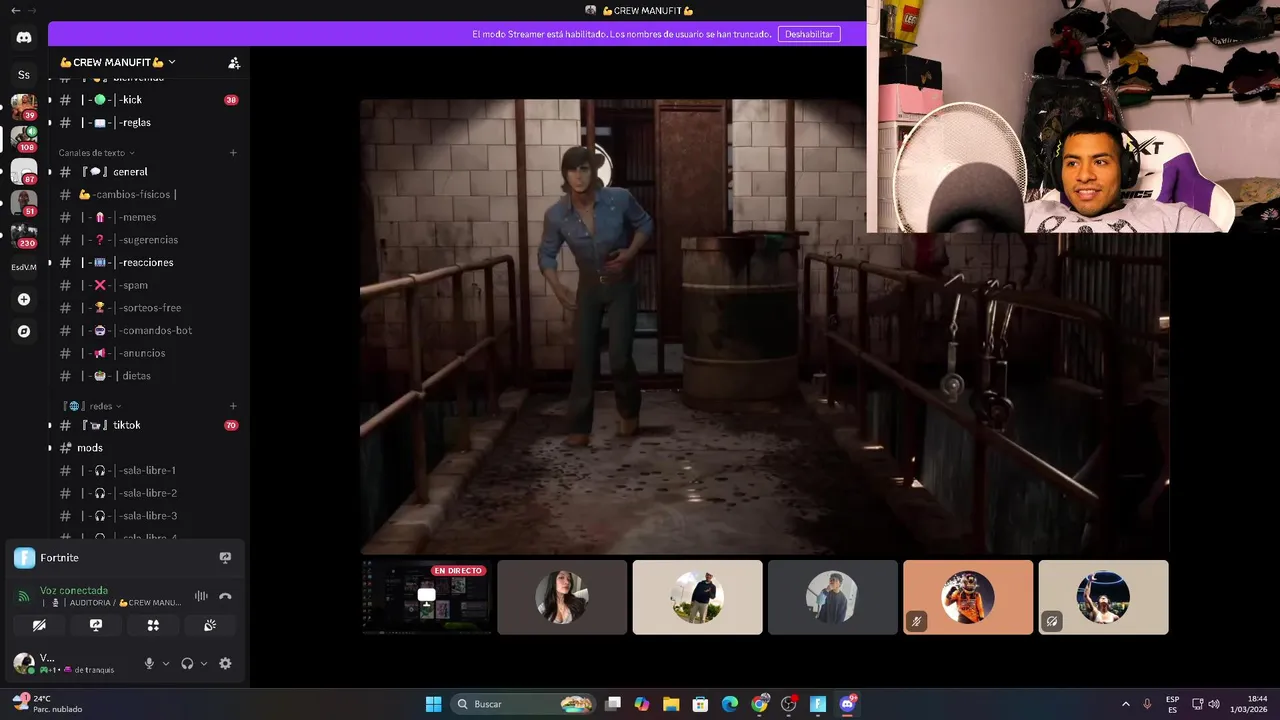Image resolution: width=1280 pixels, height=720 pixels.
Task: Select the woman's avatar participant tile
Action: click(562, 597)
